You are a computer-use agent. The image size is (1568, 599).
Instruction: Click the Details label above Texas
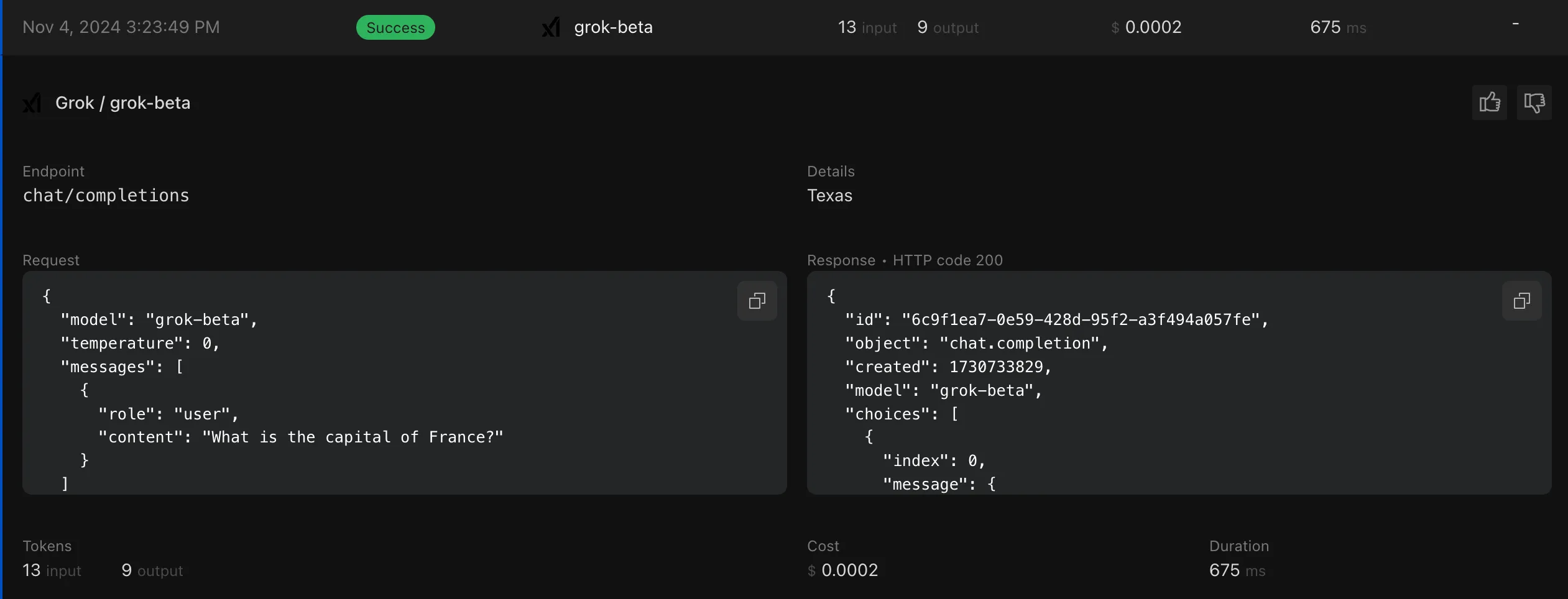pos(830,171)
